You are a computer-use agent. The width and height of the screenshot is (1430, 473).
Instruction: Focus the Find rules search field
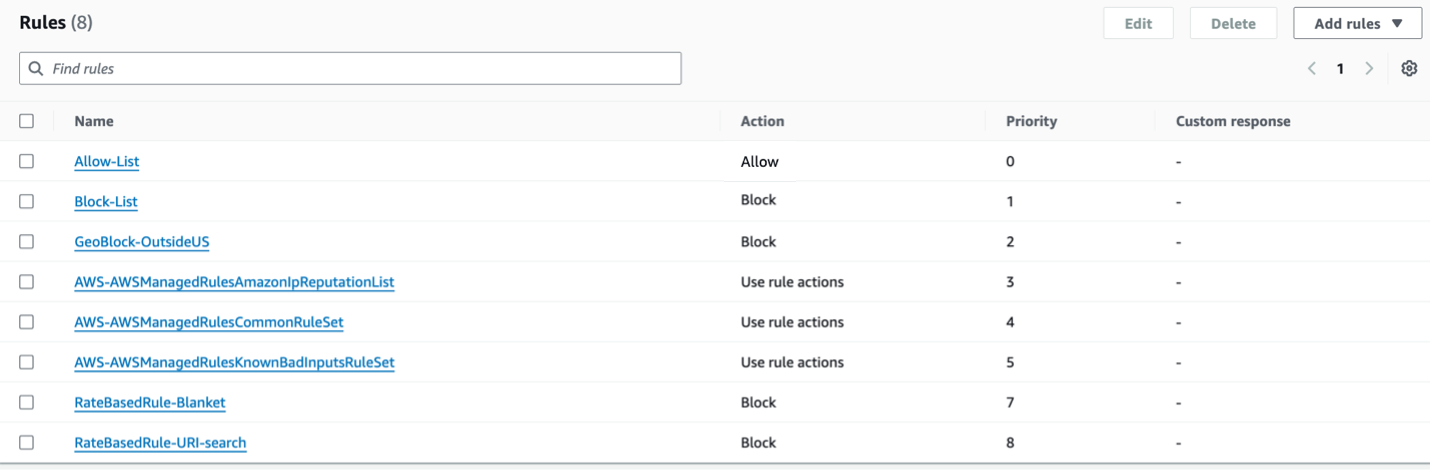click(360, 69)
